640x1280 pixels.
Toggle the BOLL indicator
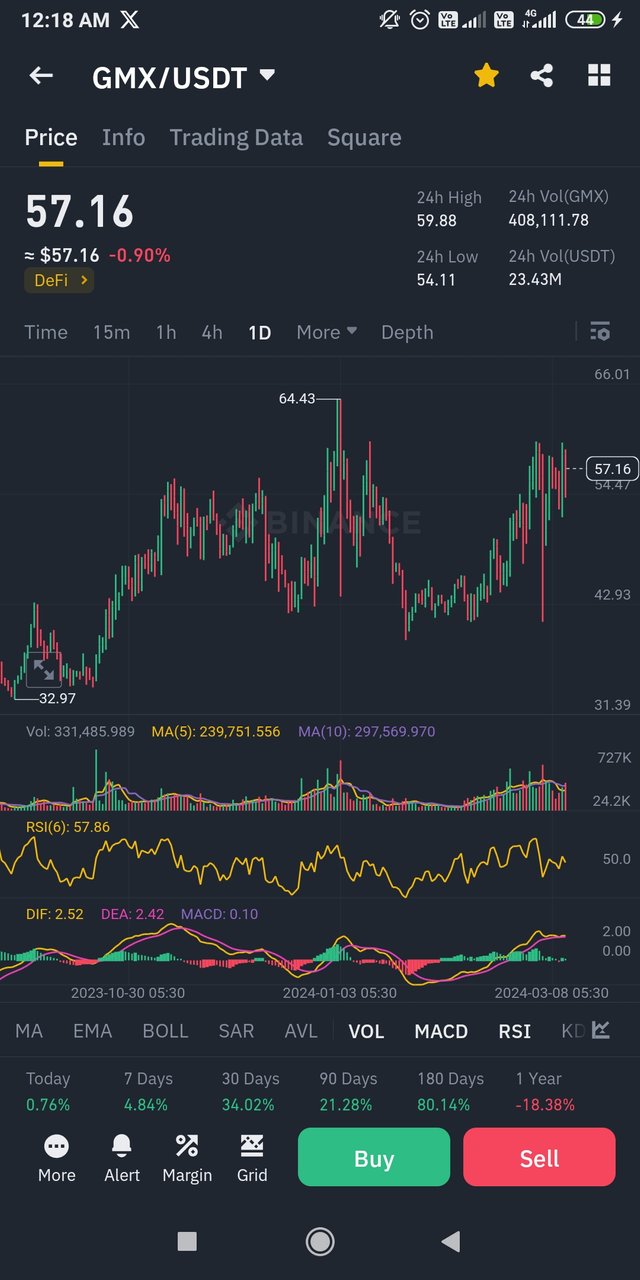pos(165,1030)
